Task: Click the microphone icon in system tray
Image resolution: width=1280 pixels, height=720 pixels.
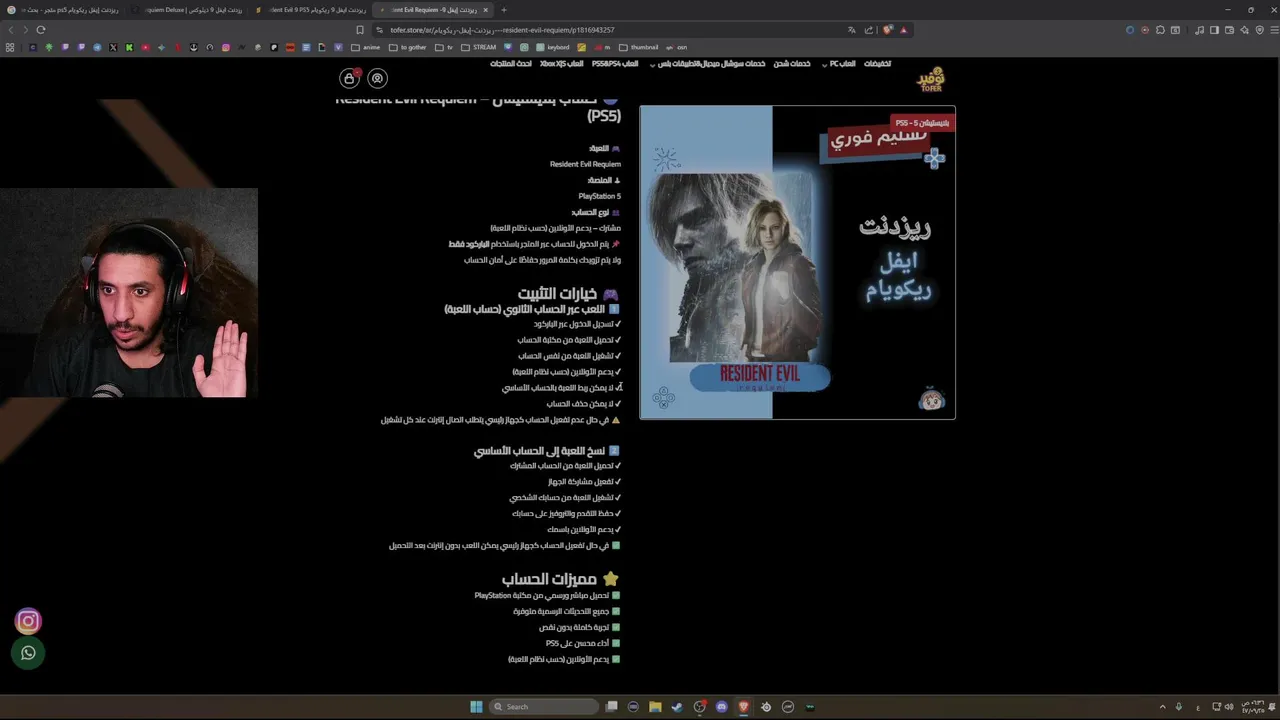Action: (1179, 707)
